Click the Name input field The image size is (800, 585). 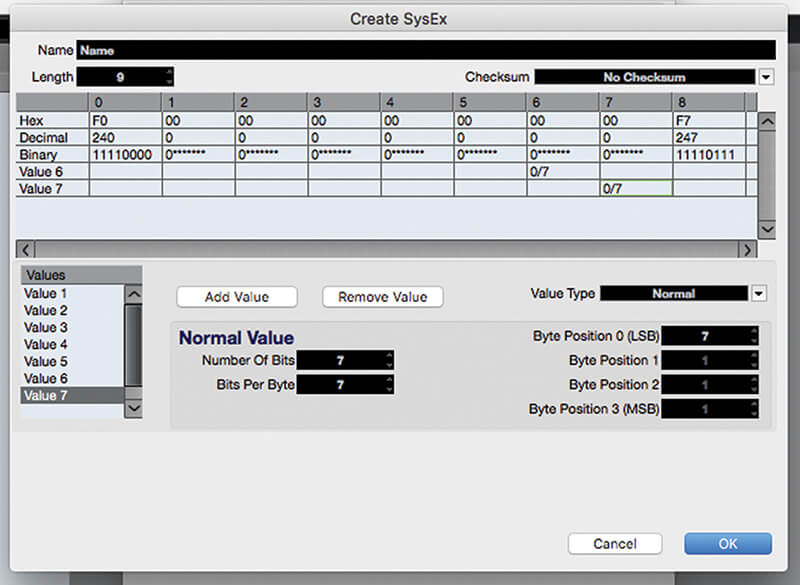(300, 49)
